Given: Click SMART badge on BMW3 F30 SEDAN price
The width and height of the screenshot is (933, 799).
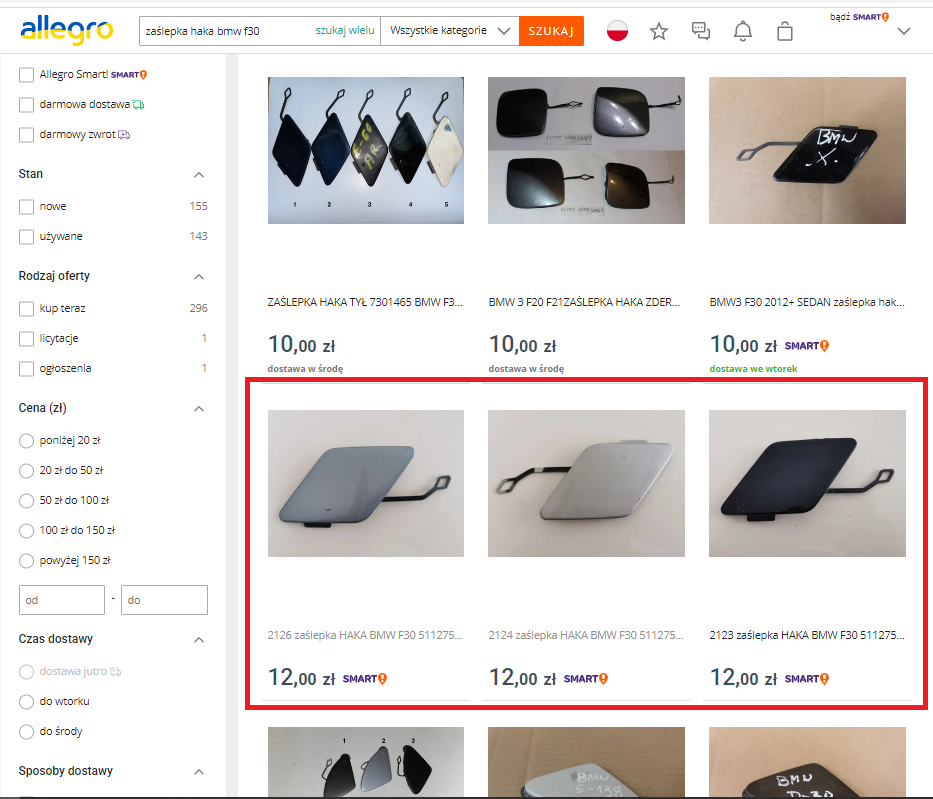Looking at the screenshot, I should (x=807, y=346).
